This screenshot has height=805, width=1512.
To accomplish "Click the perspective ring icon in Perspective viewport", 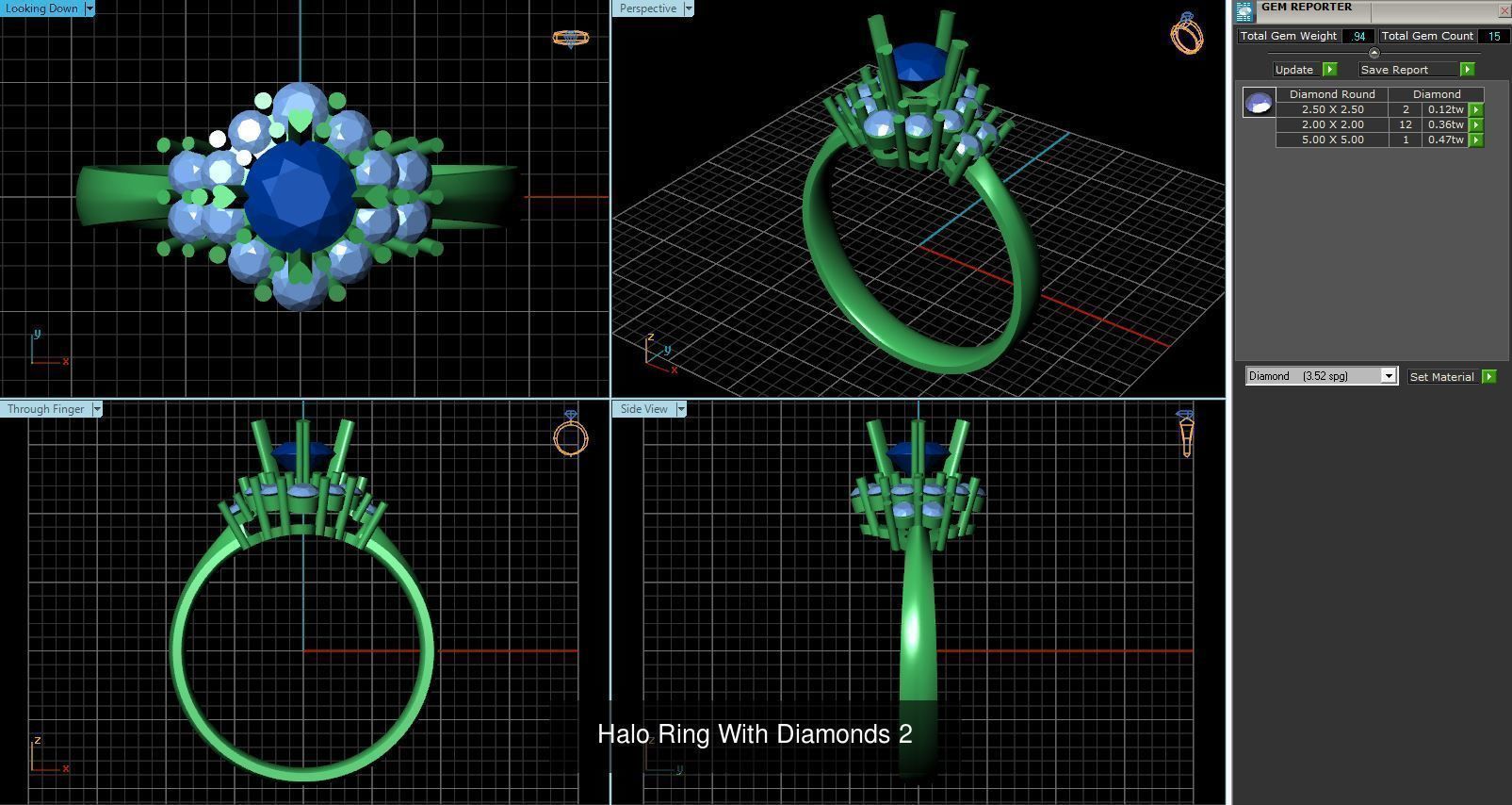I will 1187,33.
